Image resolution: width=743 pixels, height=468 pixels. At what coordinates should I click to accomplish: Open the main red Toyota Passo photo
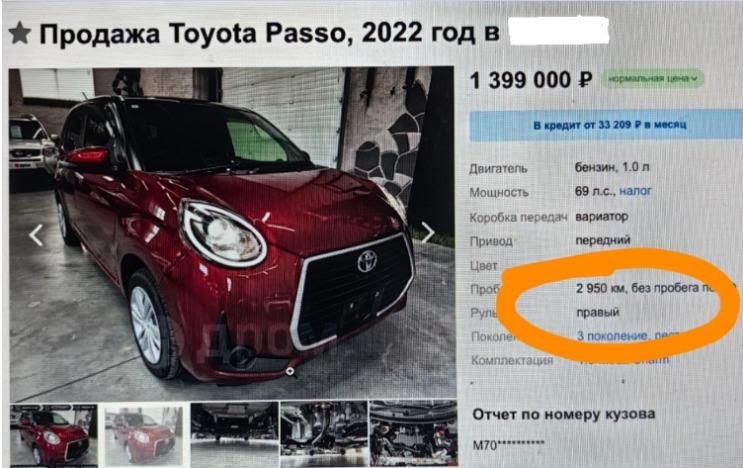click(x=232, y=234)
